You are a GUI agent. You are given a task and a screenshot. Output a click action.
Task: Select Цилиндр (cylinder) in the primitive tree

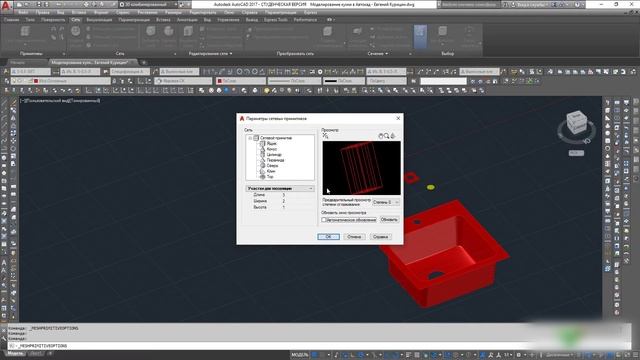pos(274,155)
